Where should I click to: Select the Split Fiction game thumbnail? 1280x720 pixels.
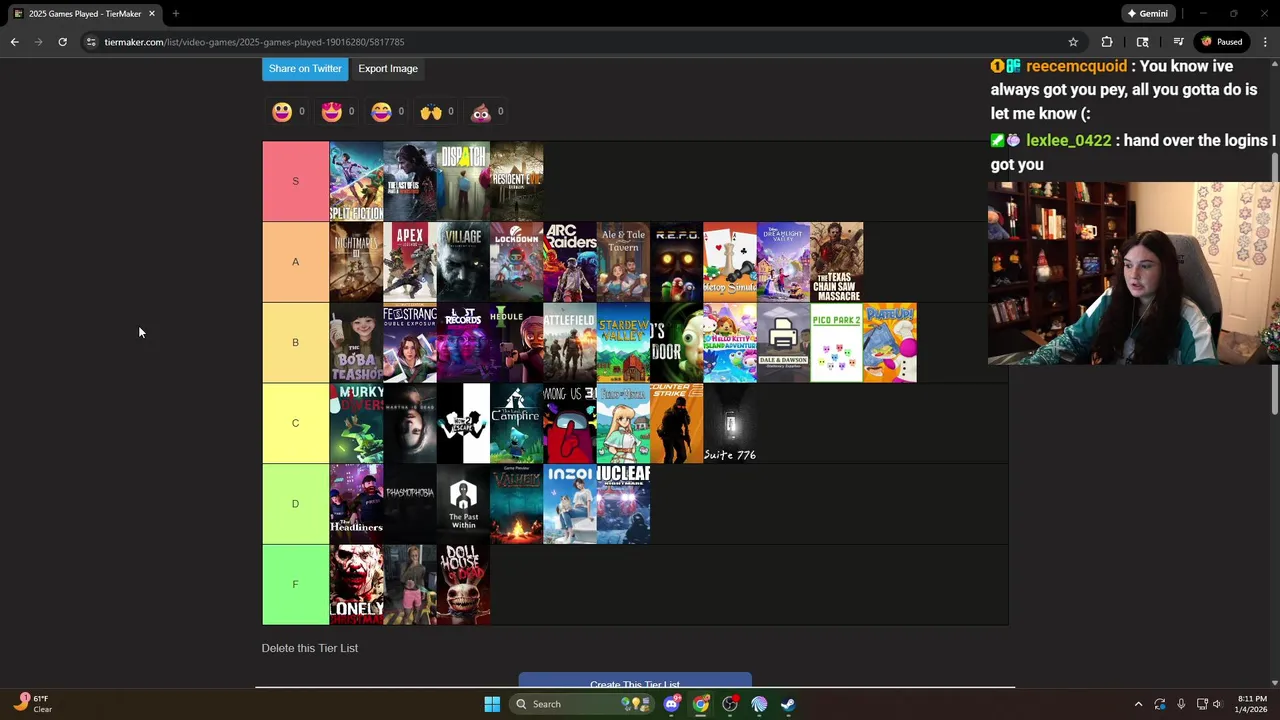pyautogui.click(x=356, y=181)
